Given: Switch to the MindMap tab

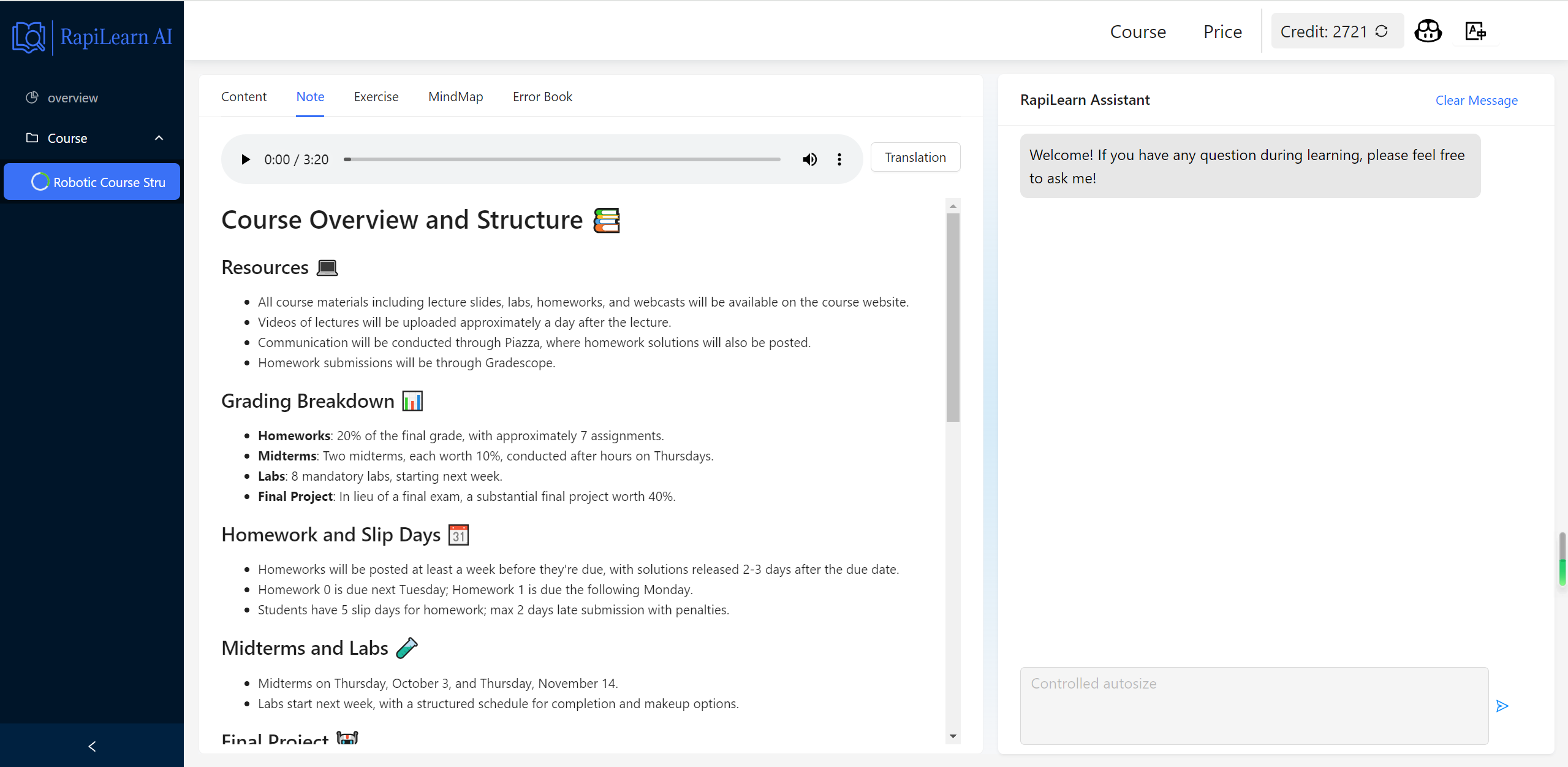Looking at the screenshot, I should tap(455, 97).
